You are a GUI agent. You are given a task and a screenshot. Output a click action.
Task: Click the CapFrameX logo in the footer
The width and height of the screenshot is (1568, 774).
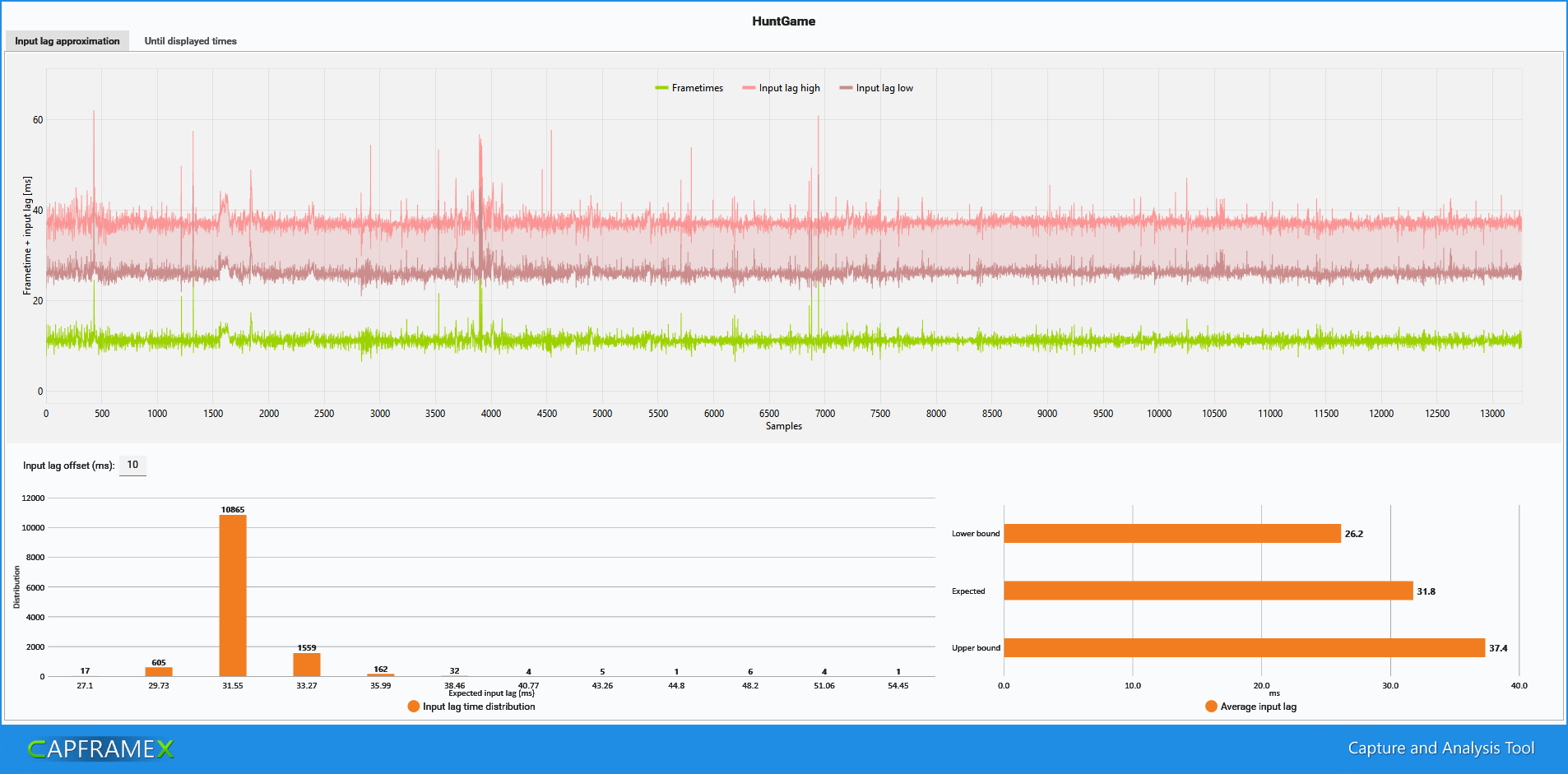coord(101,749)
